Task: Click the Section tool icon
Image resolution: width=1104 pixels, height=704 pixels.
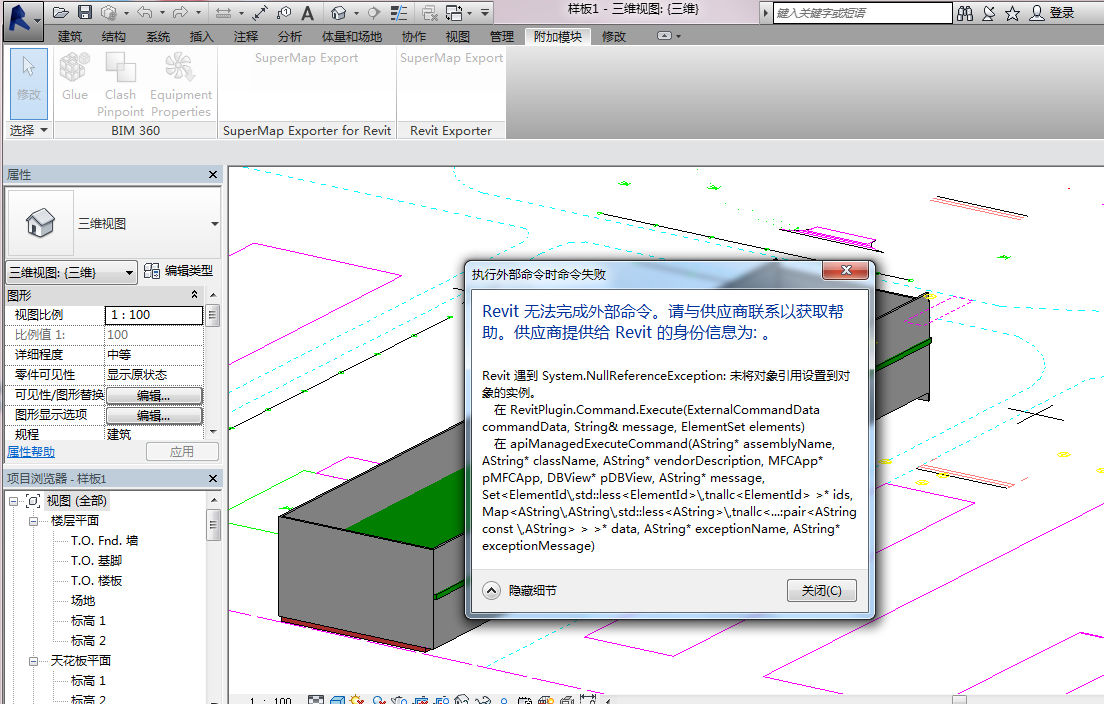Action: 374,12
